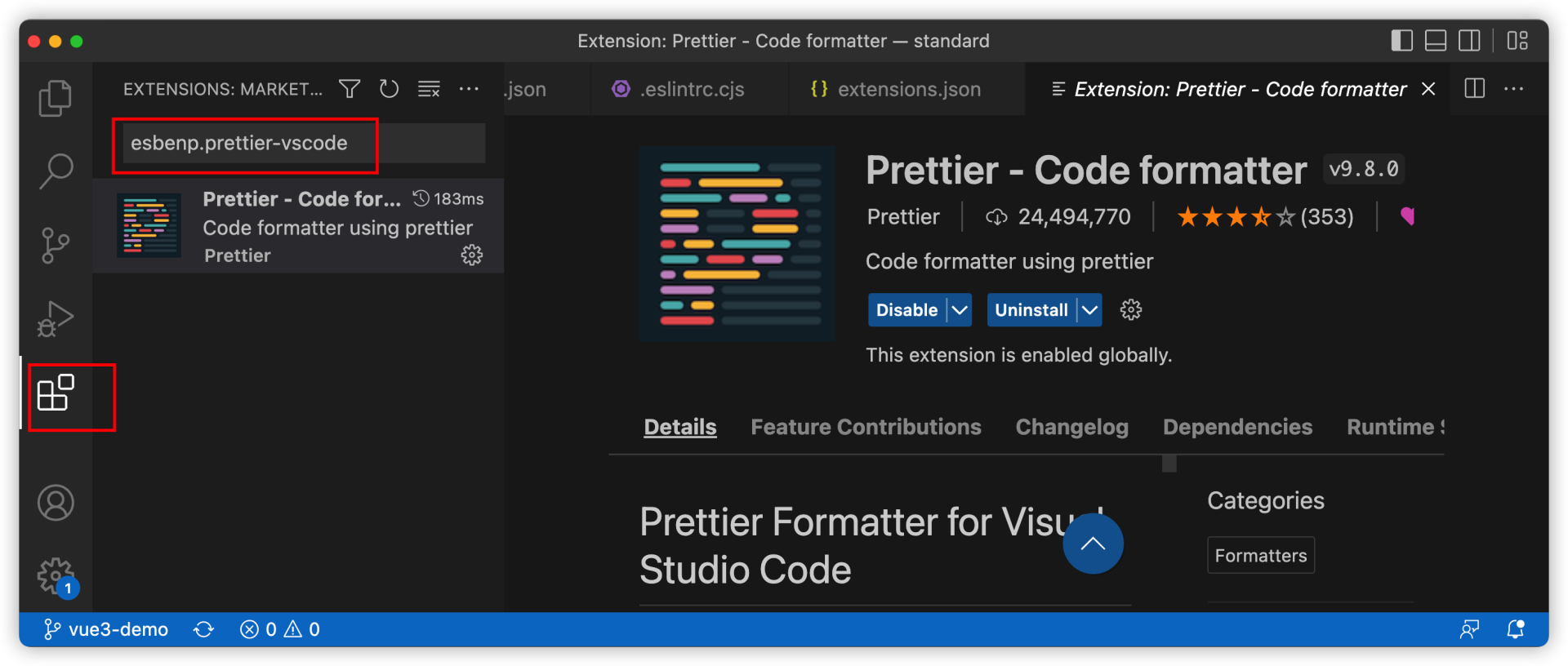This screenshot has height=666, width=1568.
Task: Open the Search view in activity bar
Action: [x=56, y=171]
